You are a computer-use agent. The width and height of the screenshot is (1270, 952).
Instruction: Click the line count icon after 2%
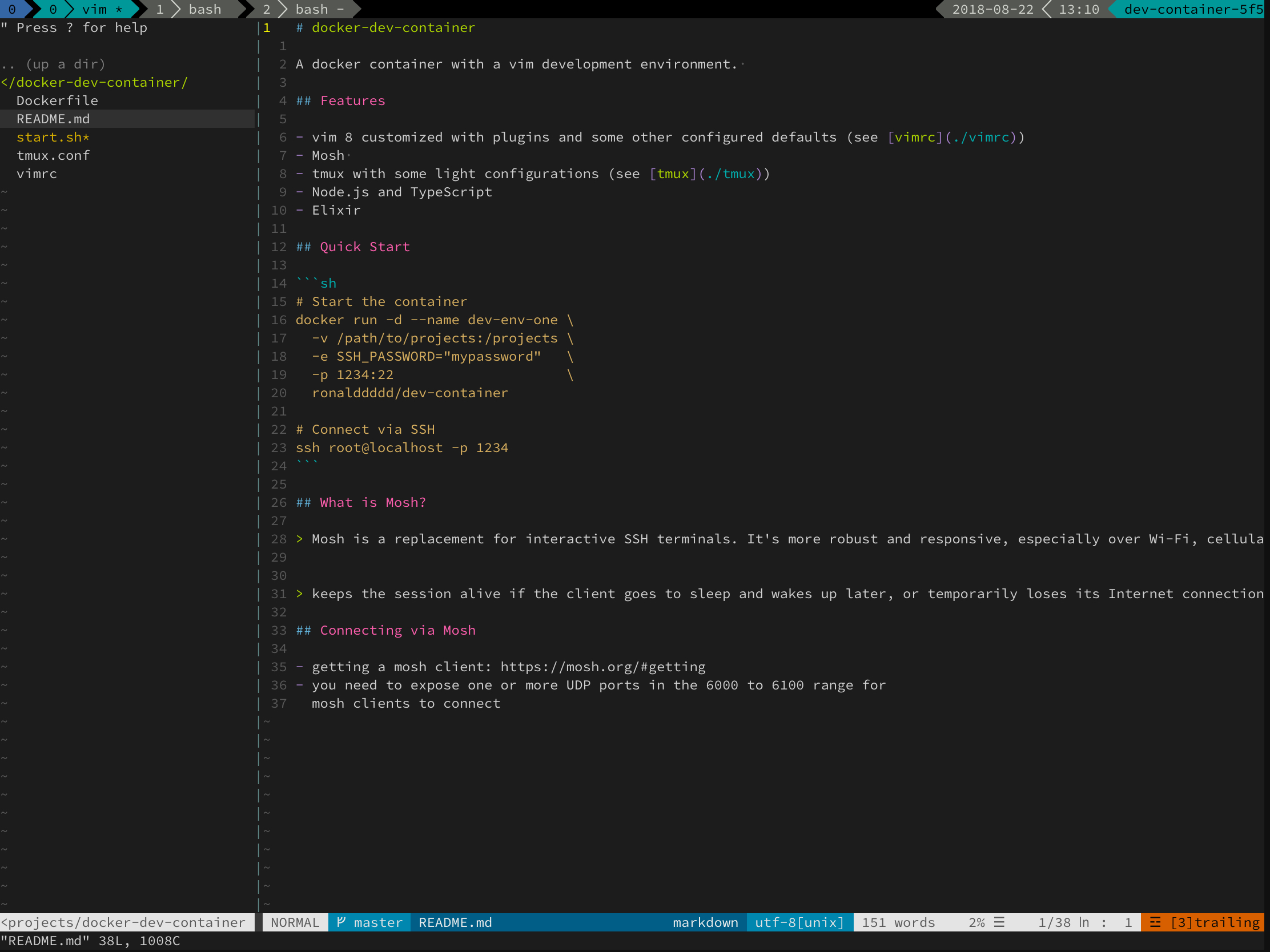click(999, 922)
